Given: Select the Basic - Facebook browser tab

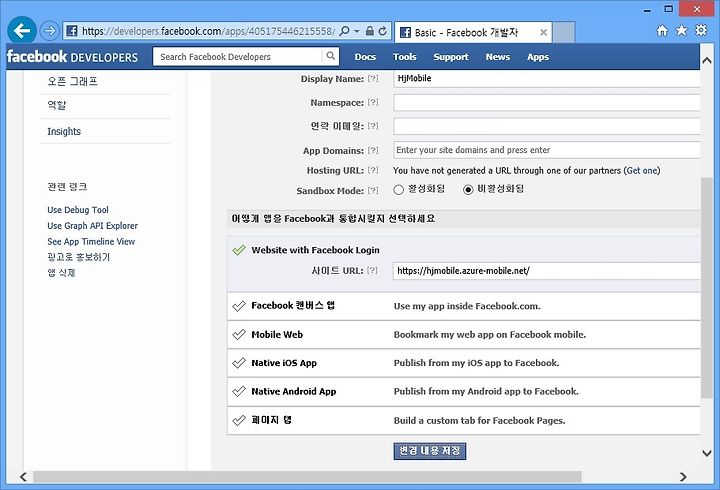Looking at the screenshot, I should coord(473,32).
